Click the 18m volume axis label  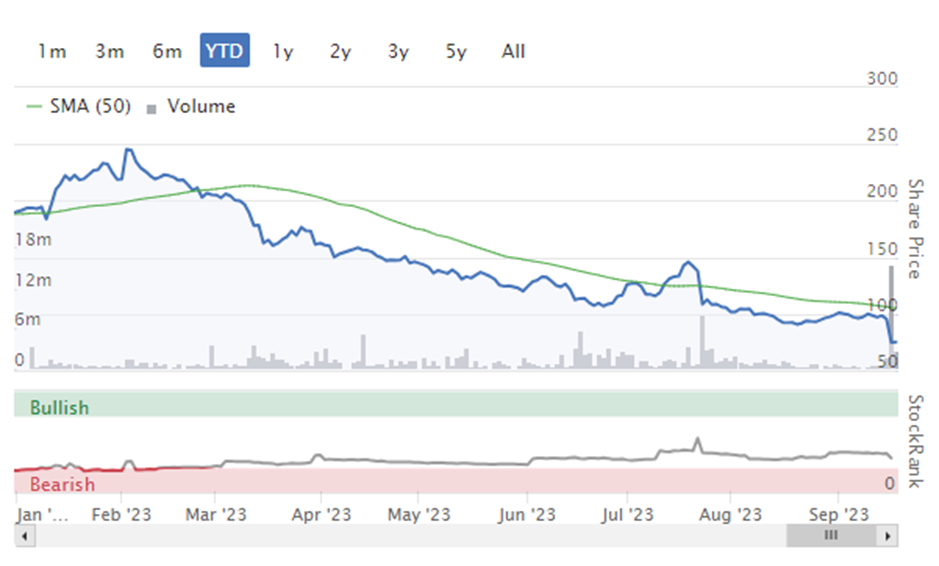click(33, 240)
